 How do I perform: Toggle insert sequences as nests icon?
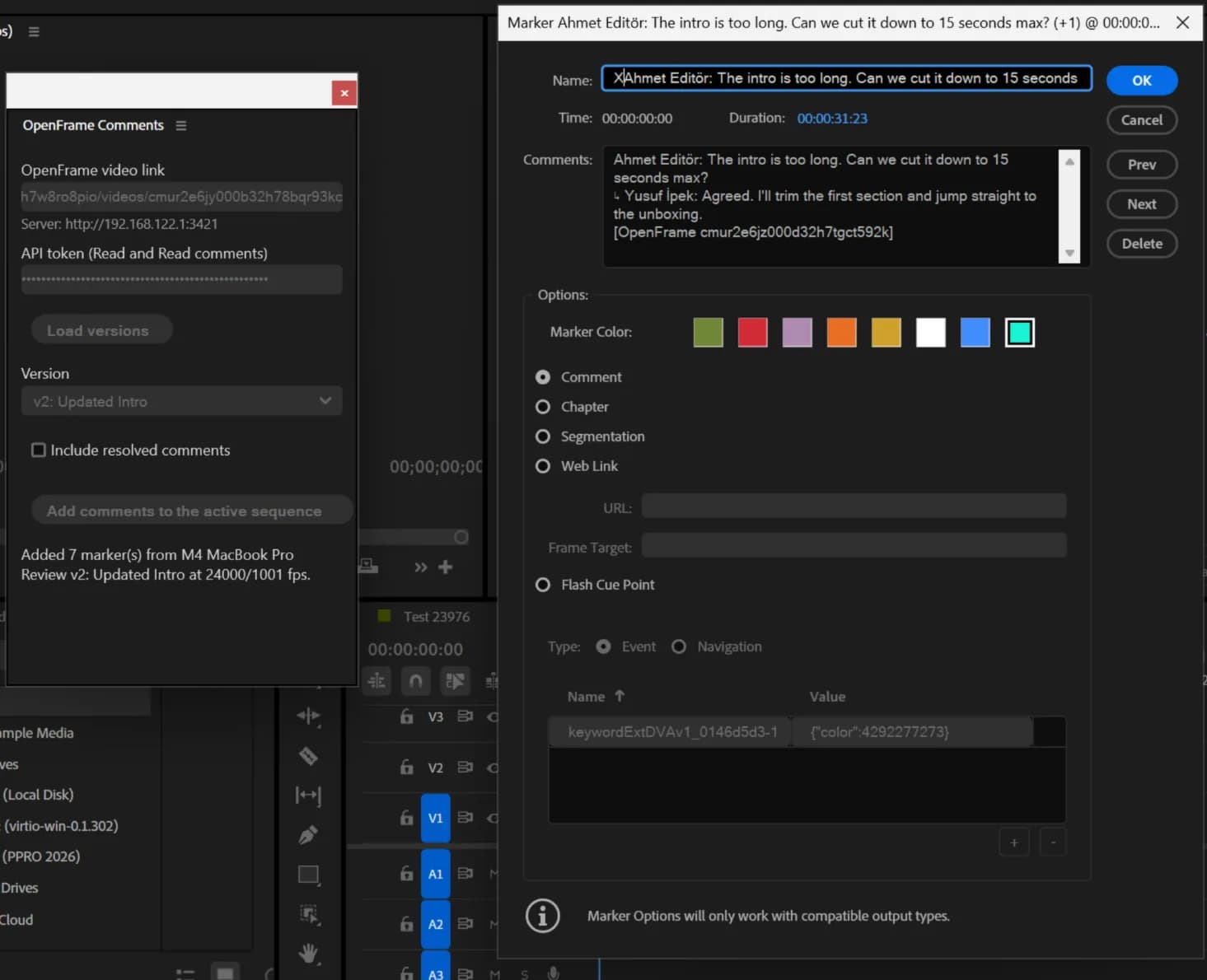tap(377, 681)
